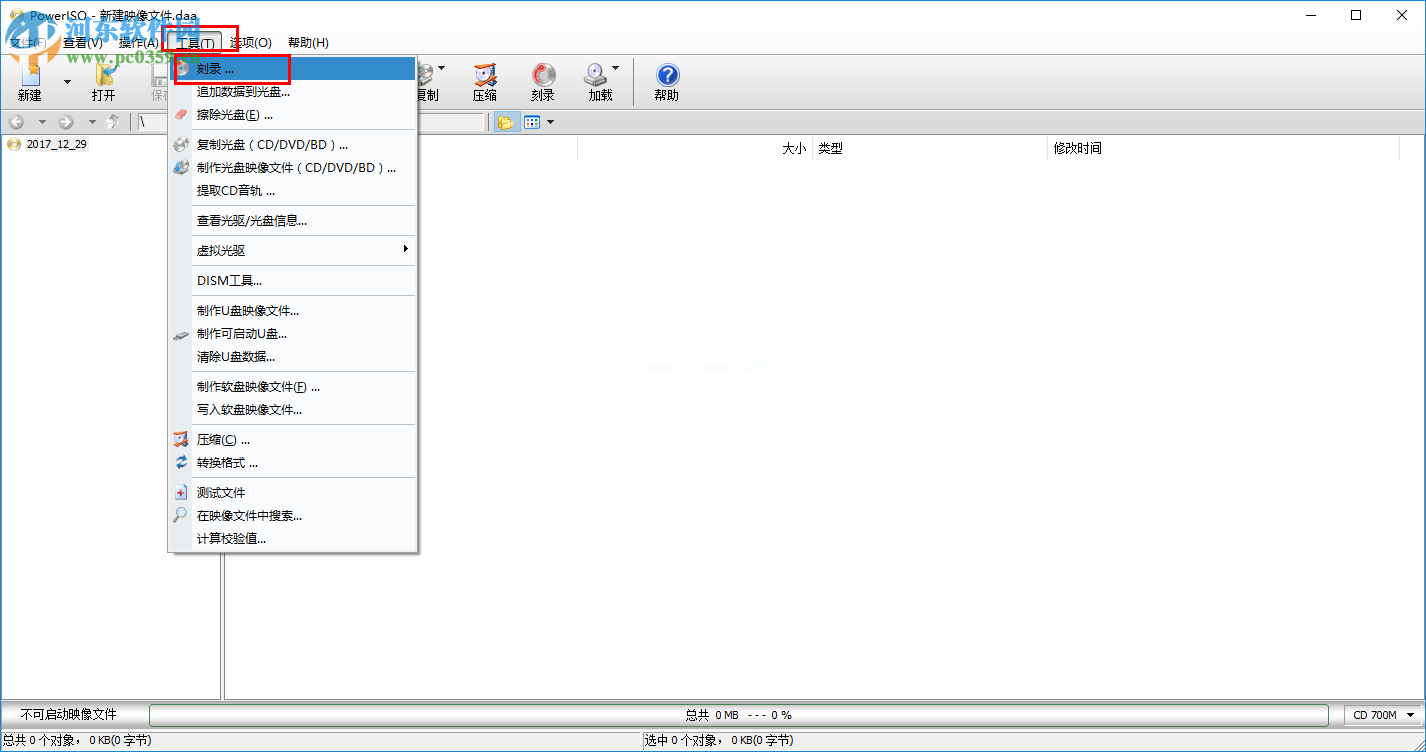Open the forward history dropdown arrow

click(92, 122)
